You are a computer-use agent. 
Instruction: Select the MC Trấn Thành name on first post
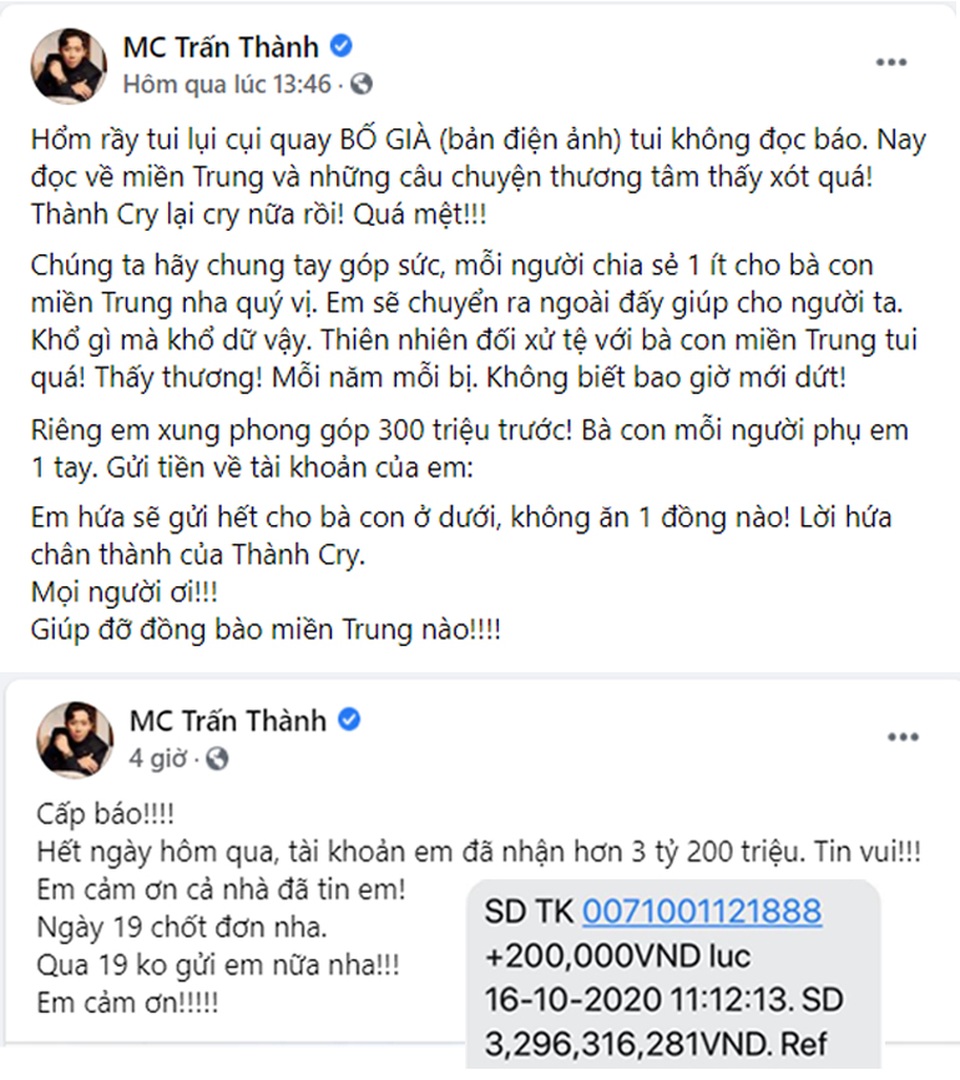(221, 46)
